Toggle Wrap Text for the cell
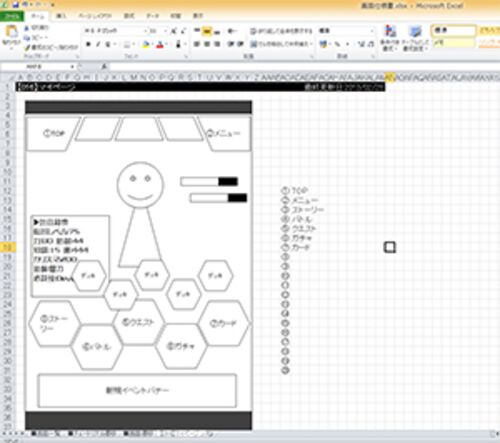 click(x=281, y=31)
